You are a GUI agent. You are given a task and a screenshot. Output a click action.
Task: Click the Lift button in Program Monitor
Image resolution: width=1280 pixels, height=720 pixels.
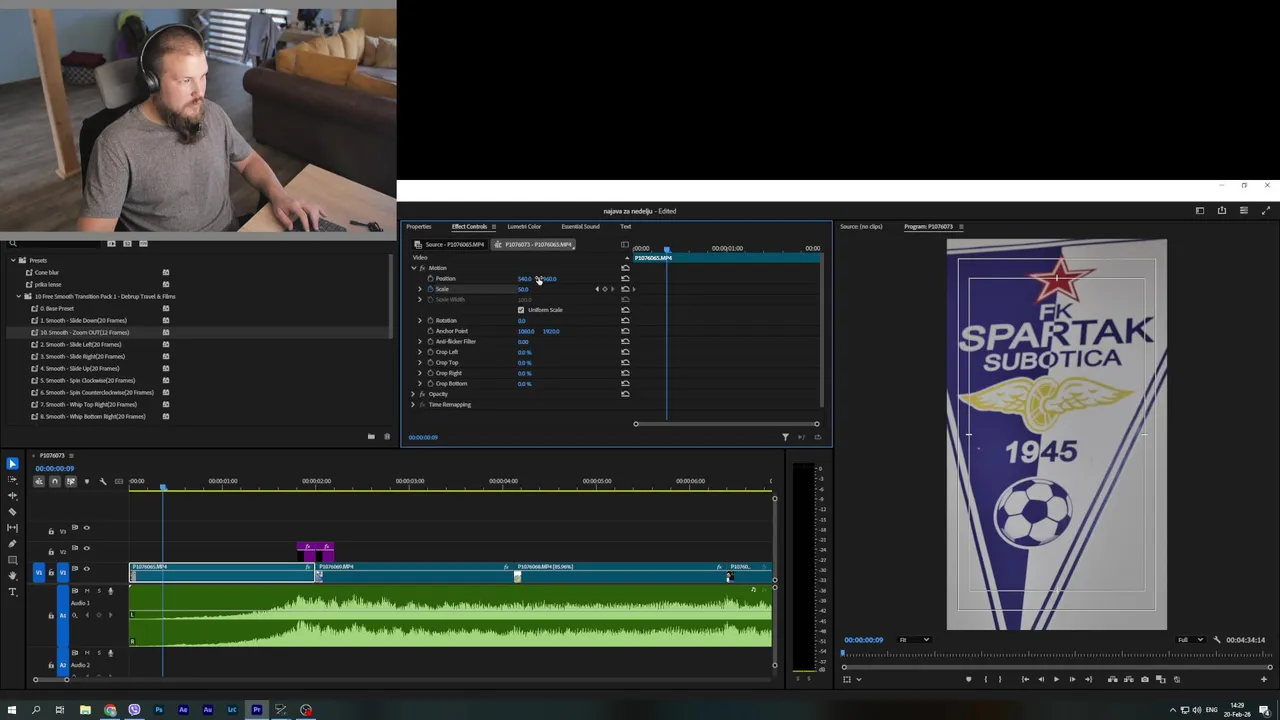tap(1112, 679)
